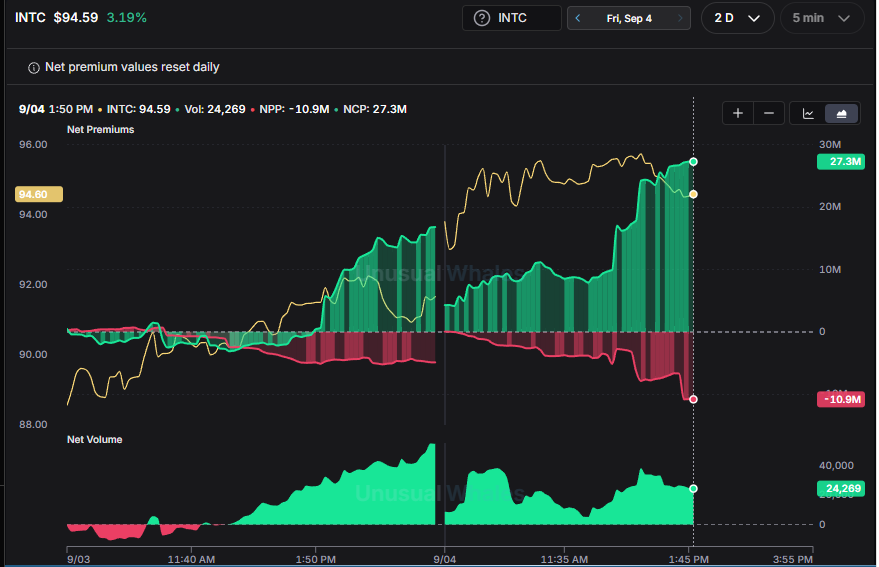879x567 pixels.
Task: Open the 2 D range dropdown
Action: tap(737, 18)
